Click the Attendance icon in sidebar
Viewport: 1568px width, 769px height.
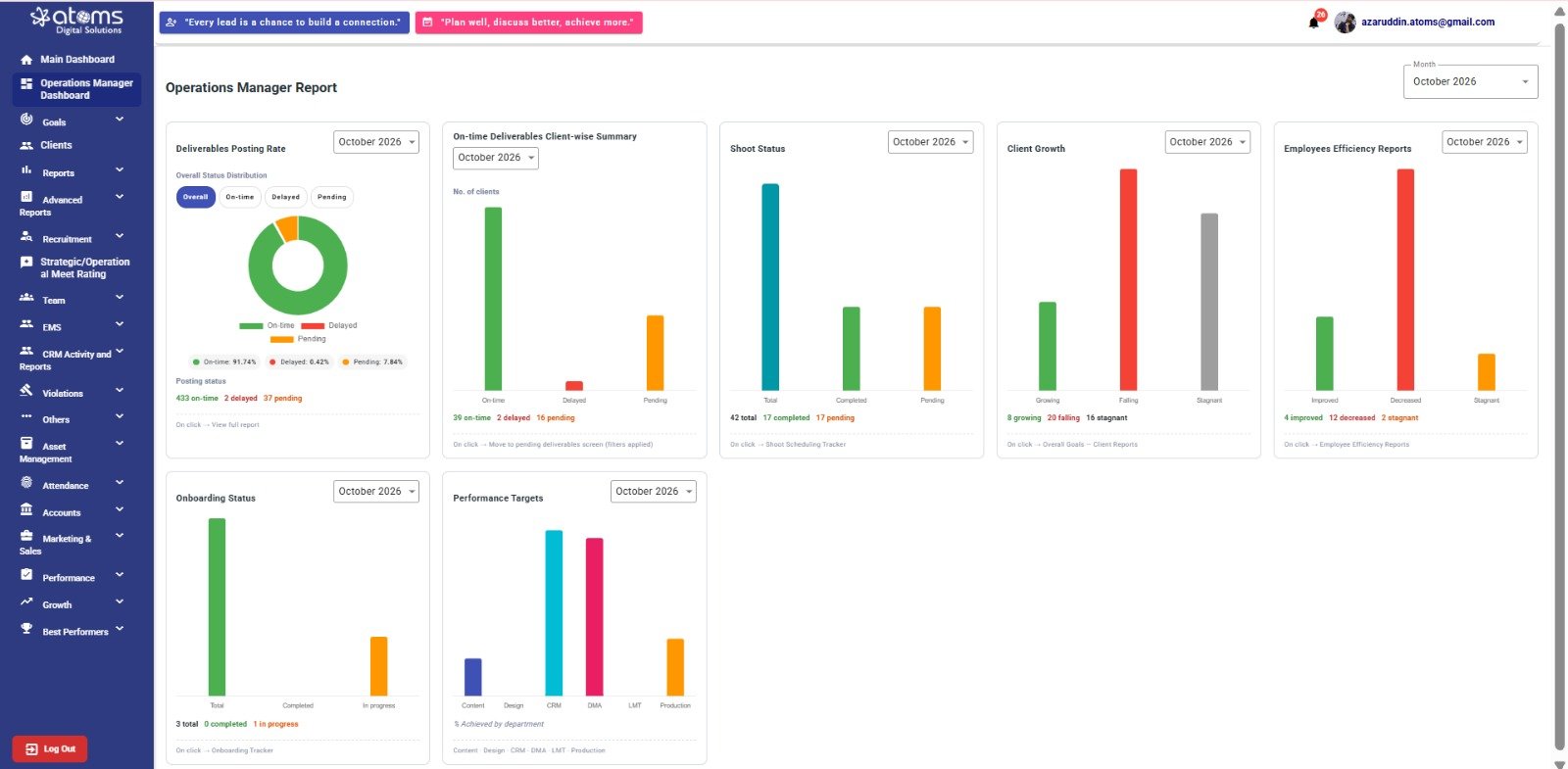[26, 483]
